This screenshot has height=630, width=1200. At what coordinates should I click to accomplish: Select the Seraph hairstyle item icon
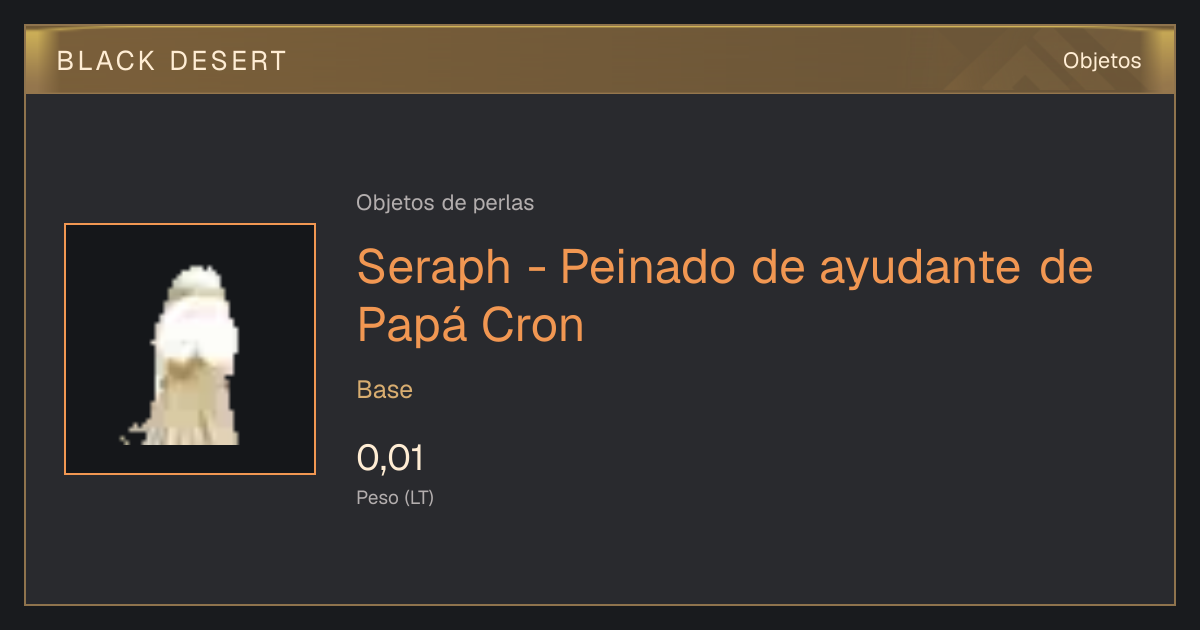click(x=190, y=349)
